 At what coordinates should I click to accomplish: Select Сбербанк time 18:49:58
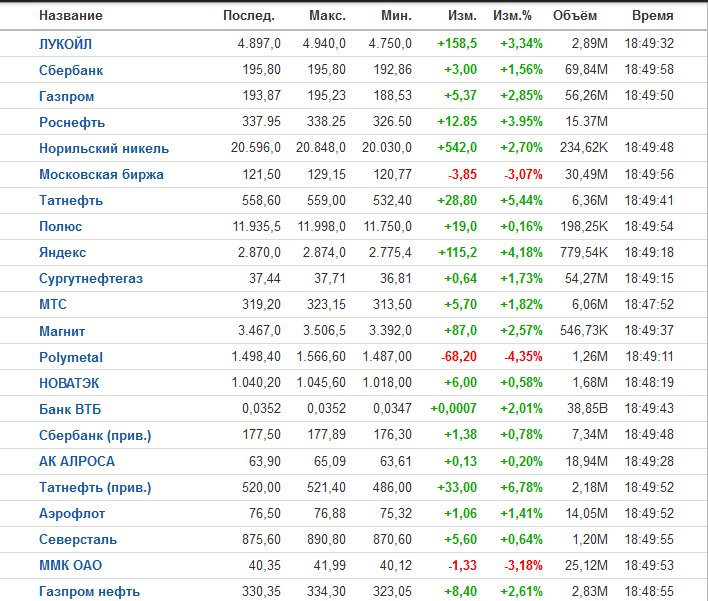coord(649,70)
